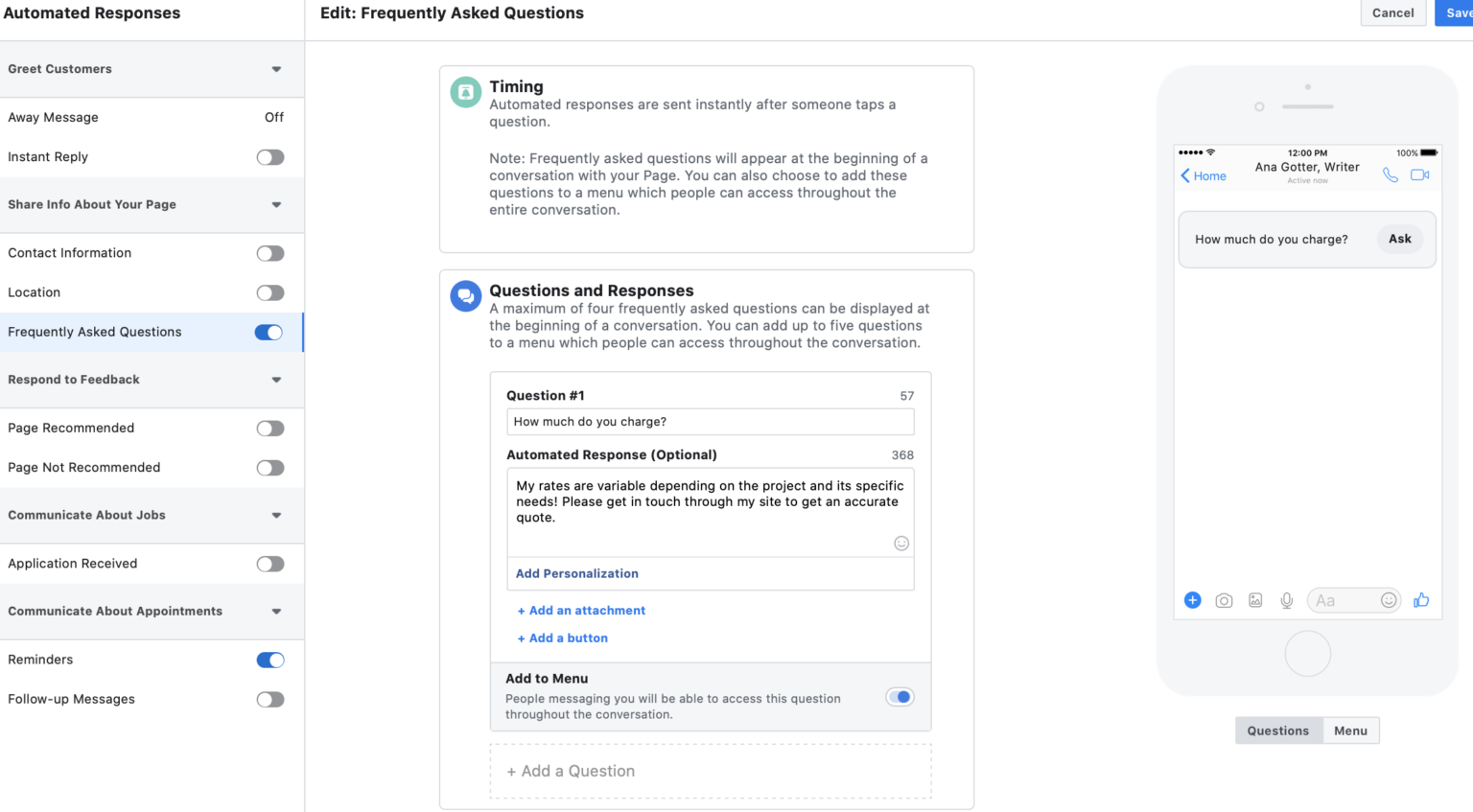Select Frequently Asked Questions in sidebar
The width and height of the screenshot is (1473, 812).
coord(152,332)
